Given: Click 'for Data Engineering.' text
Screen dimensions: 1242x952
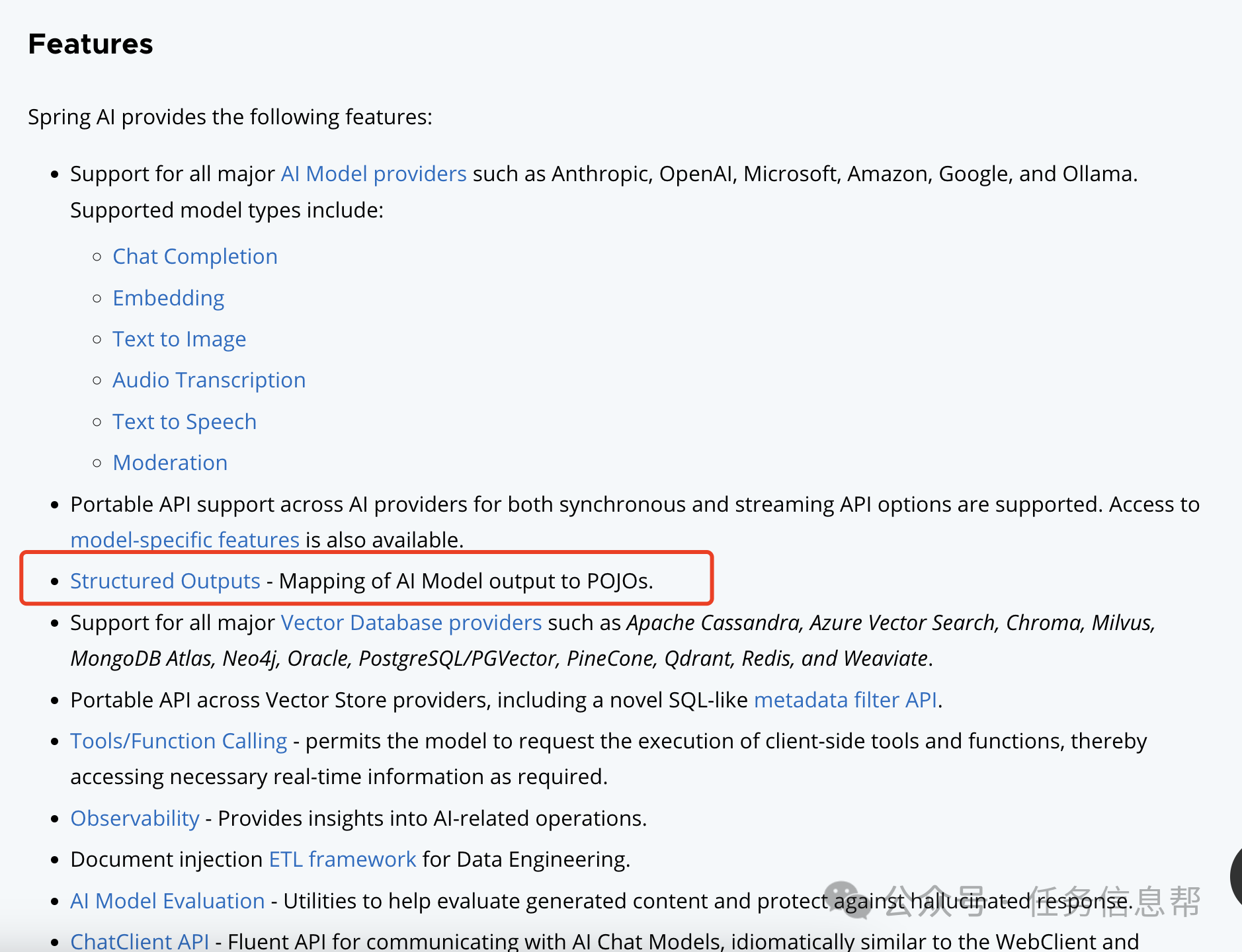Looking at the screenshot, I should (526, 859).
